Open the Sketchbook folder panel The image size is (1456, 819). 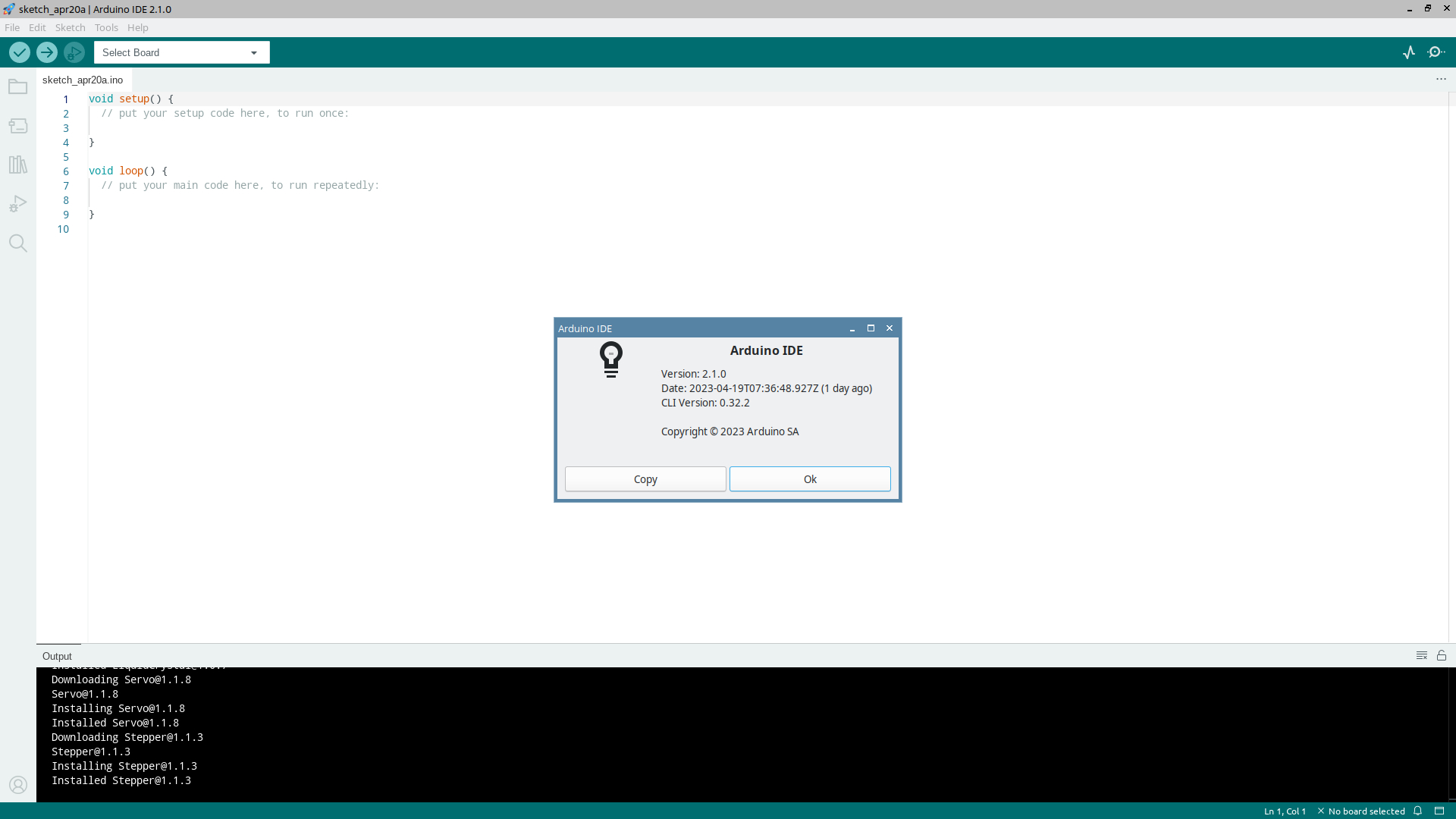click(x=18, y=86)
